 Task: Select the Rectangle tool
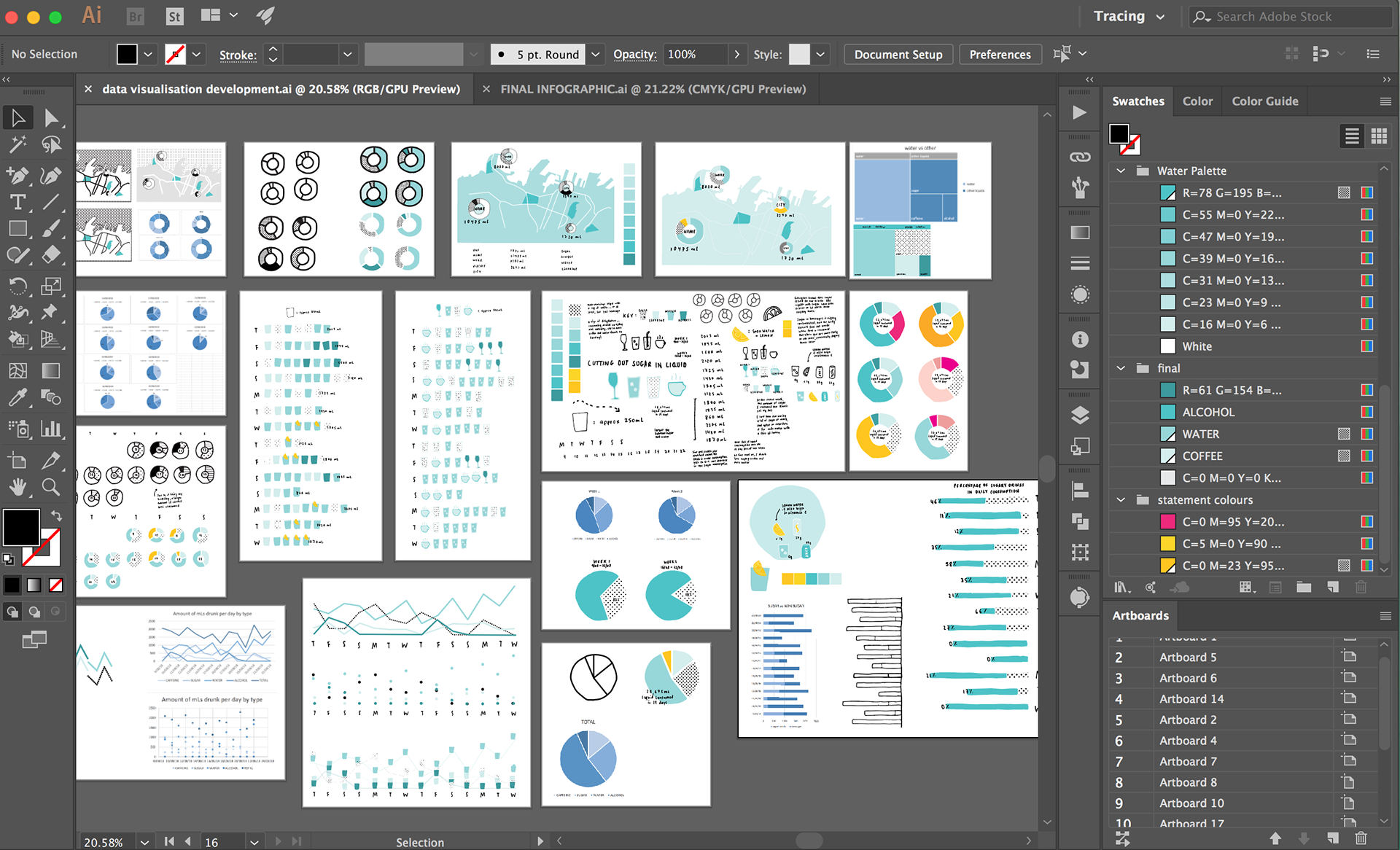tap(18, 229)
